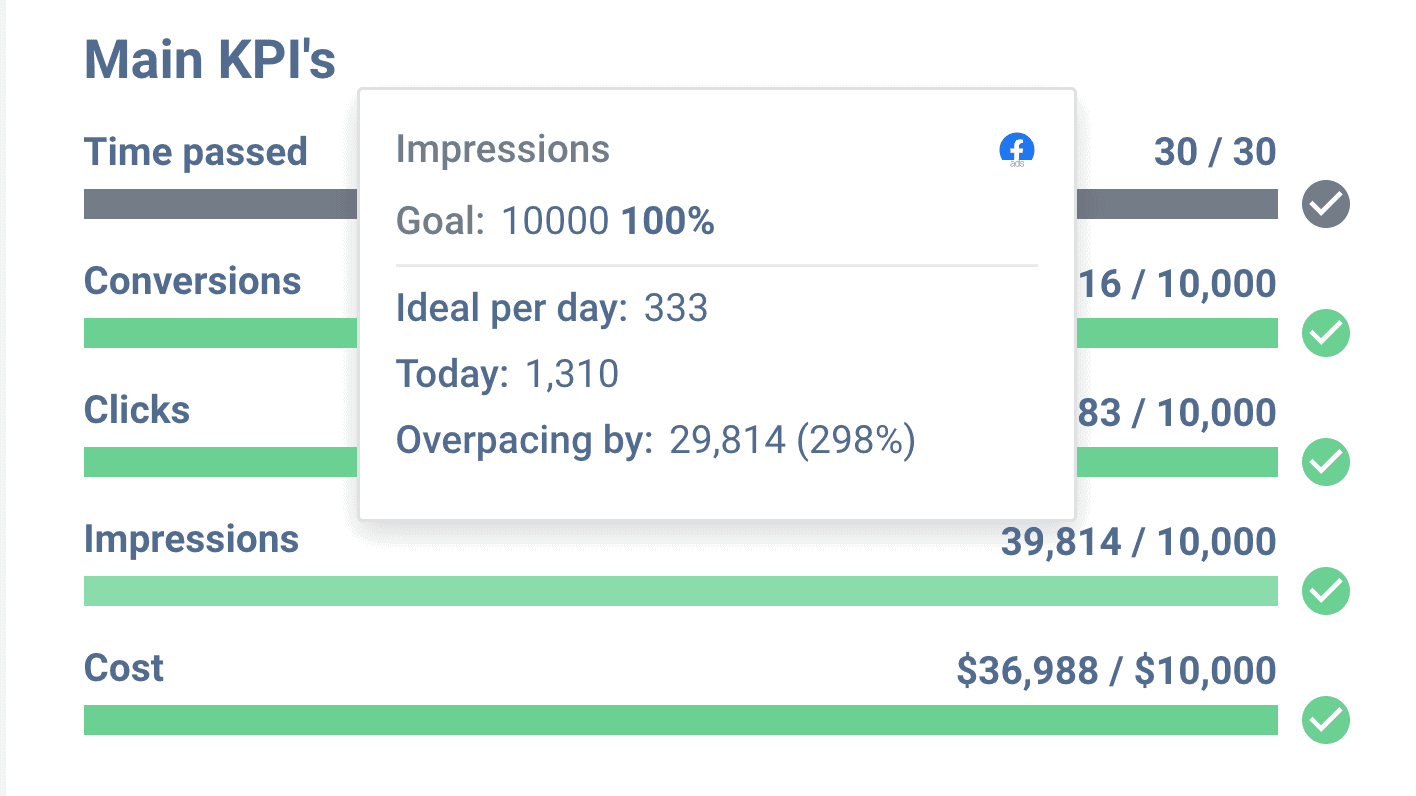
Task: Click the checkmark icon for Impressions row
Action: point(1324,592)
